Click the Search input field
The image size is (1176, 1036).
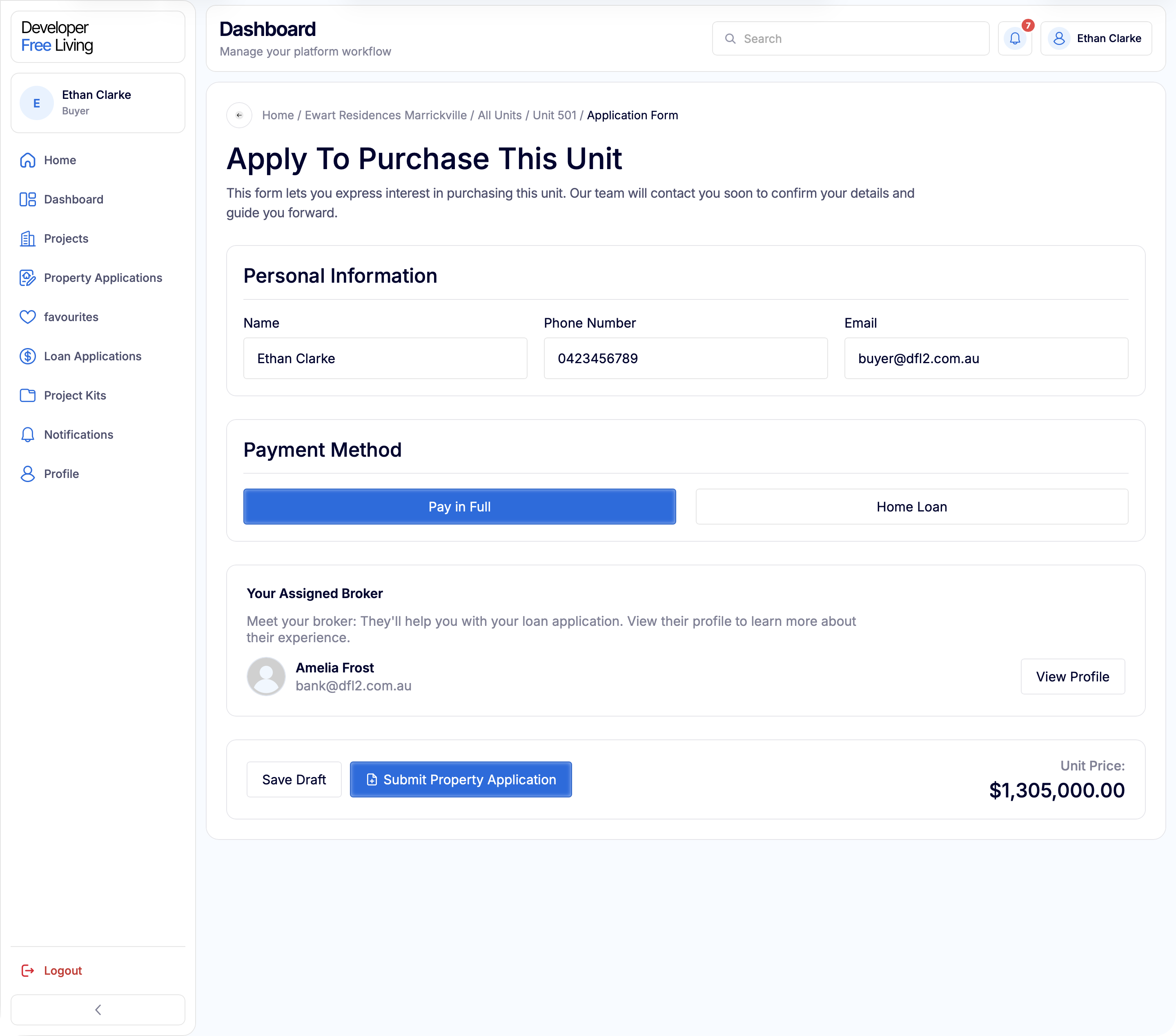(851, 38)
